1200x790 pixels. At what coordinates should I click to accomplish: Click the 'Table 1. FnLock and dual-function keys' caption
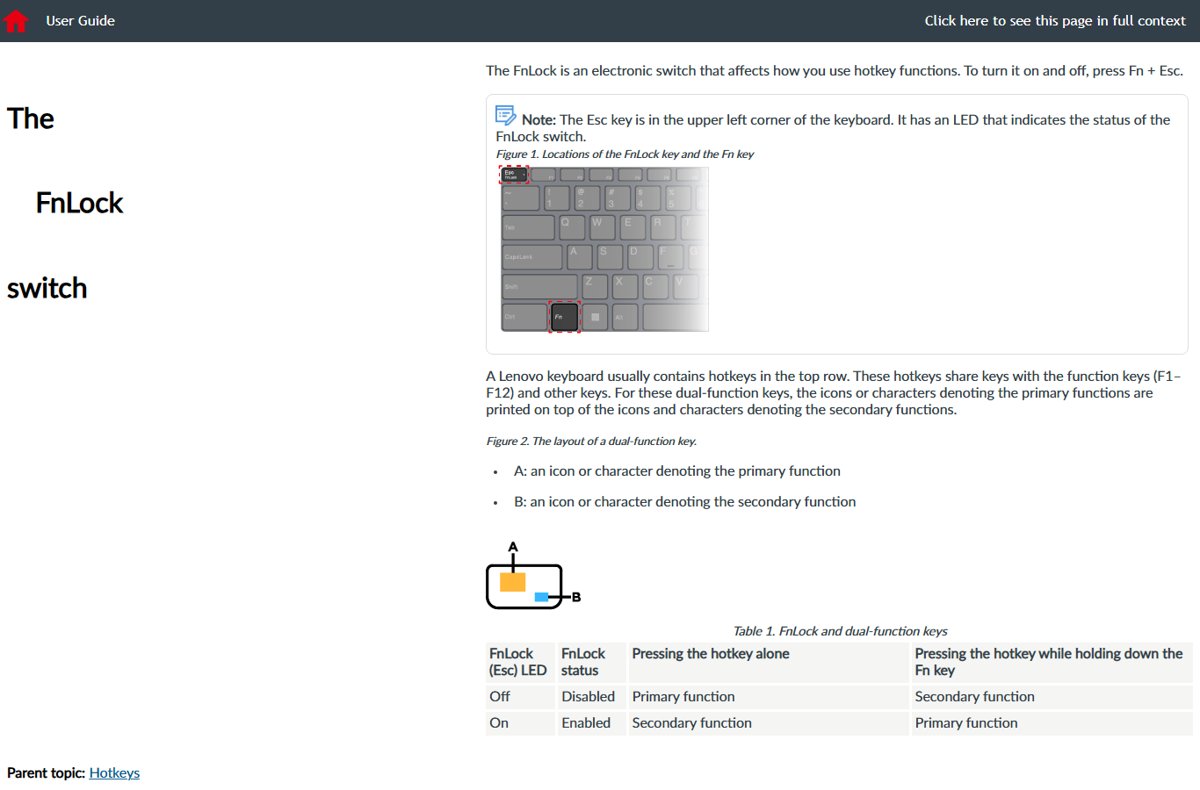click(840, 631)
